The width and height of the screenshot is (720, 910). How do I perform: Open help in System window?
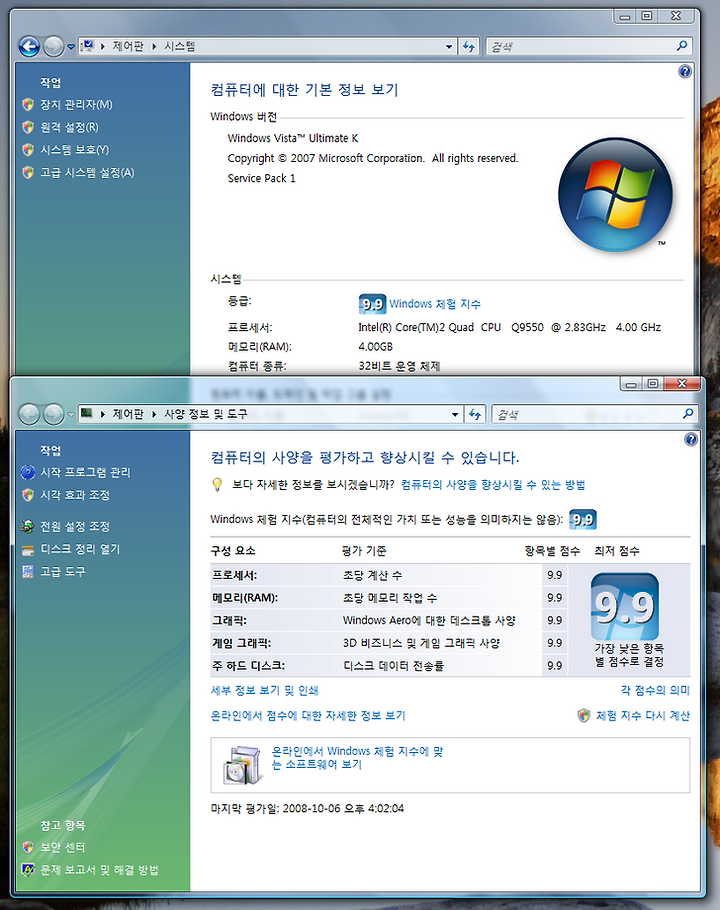coord(685,71)
